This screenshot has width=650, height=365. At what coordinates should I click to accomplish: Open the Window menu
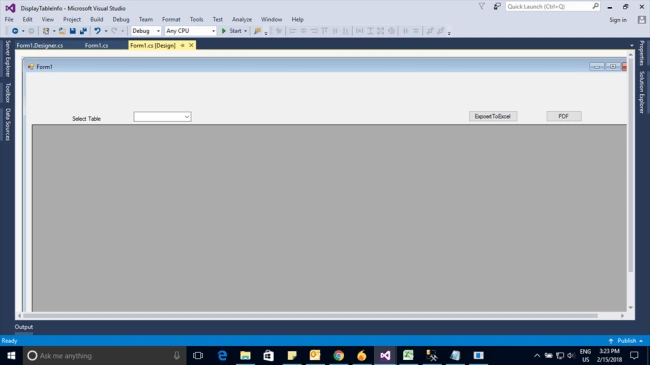[x=272, y=19]
